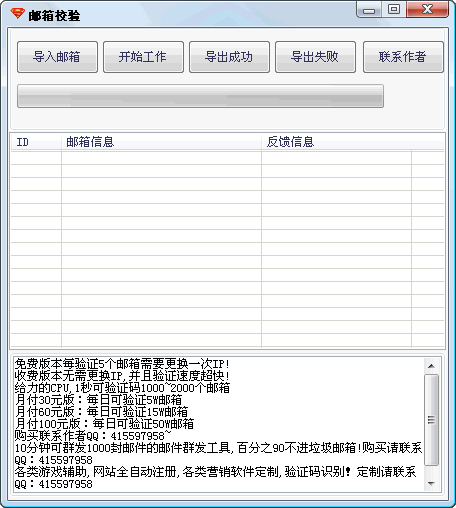Image resolution: width=456 pixels, height=508 pixels.
Task: Maximize the 邮箱校验 window
Action: (x=394, y=9)
